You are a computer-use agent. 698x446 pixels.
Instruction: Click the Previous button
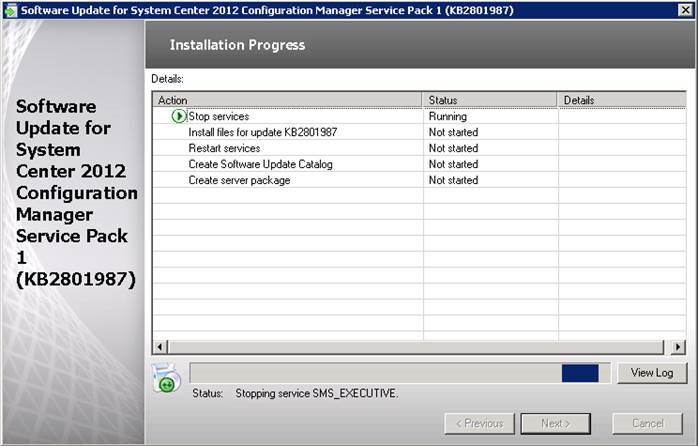coord(479,423)
